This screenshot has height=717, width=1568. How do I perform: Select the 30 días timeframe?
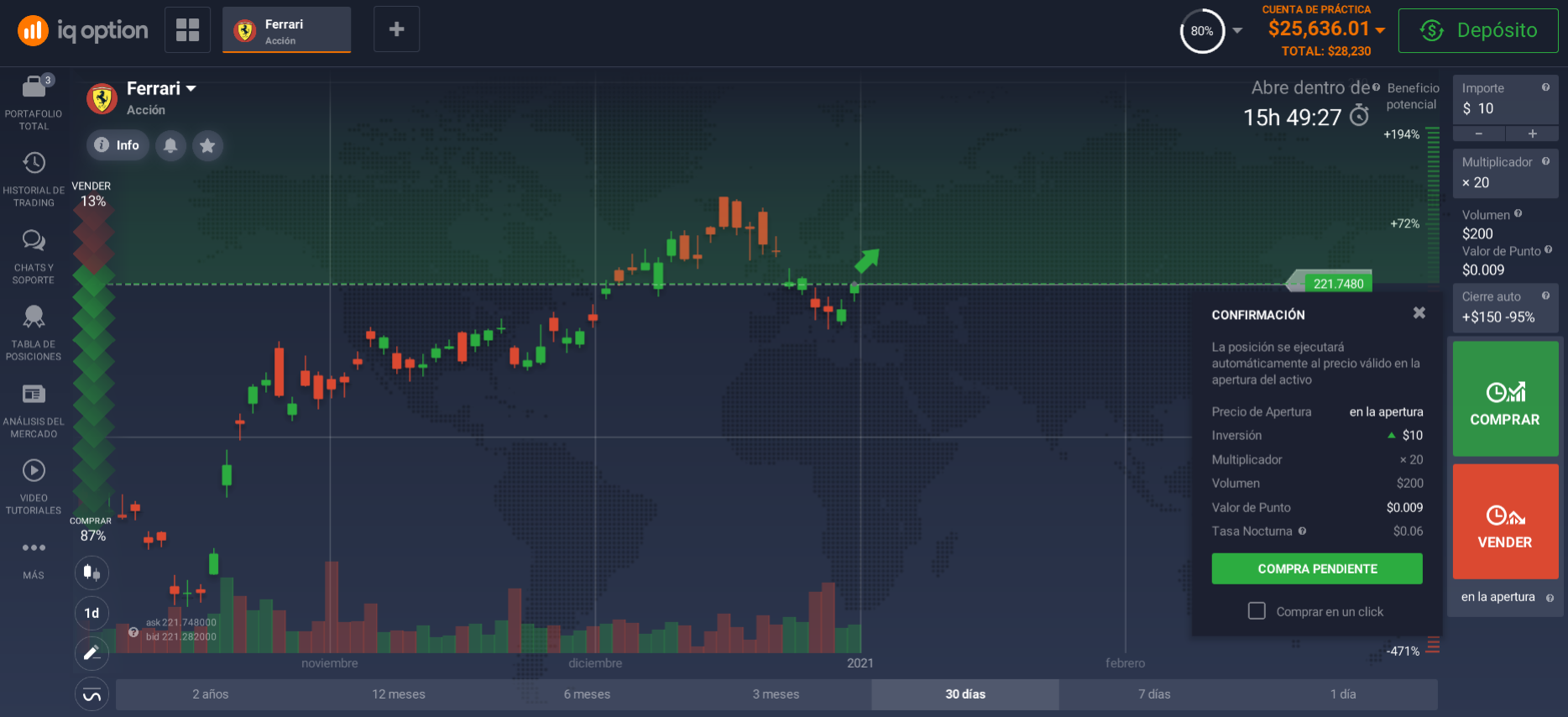(x=965, y=694)
